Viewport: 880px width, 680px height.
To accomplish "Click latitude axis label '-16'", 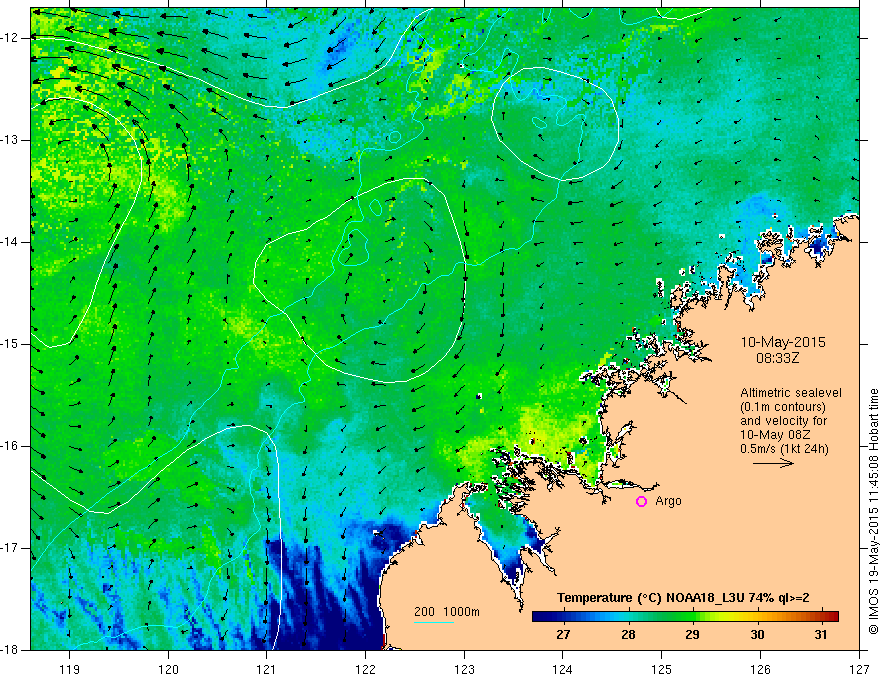I will coord(10,446).
